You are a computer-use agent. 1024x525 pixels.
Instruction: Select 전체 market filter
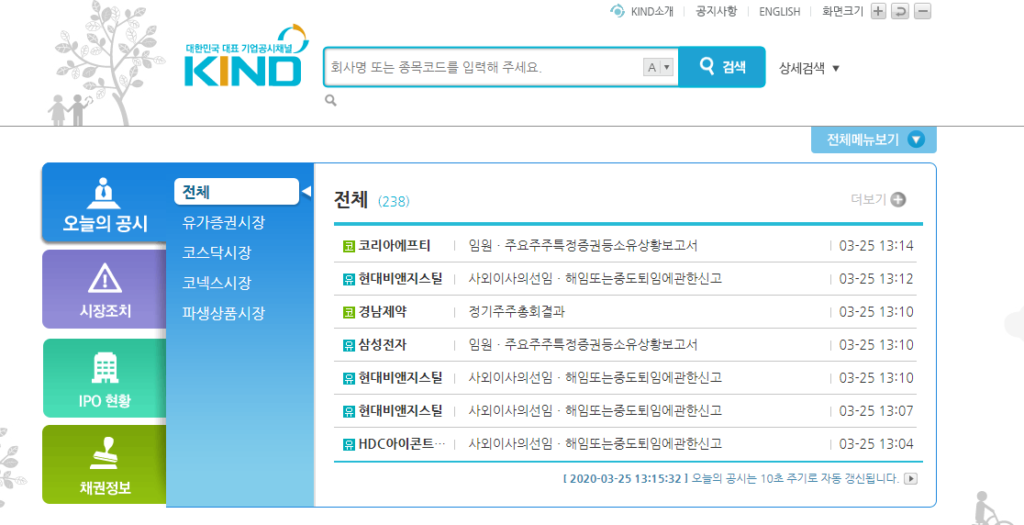pyautogui.click(x=236, y=192)
